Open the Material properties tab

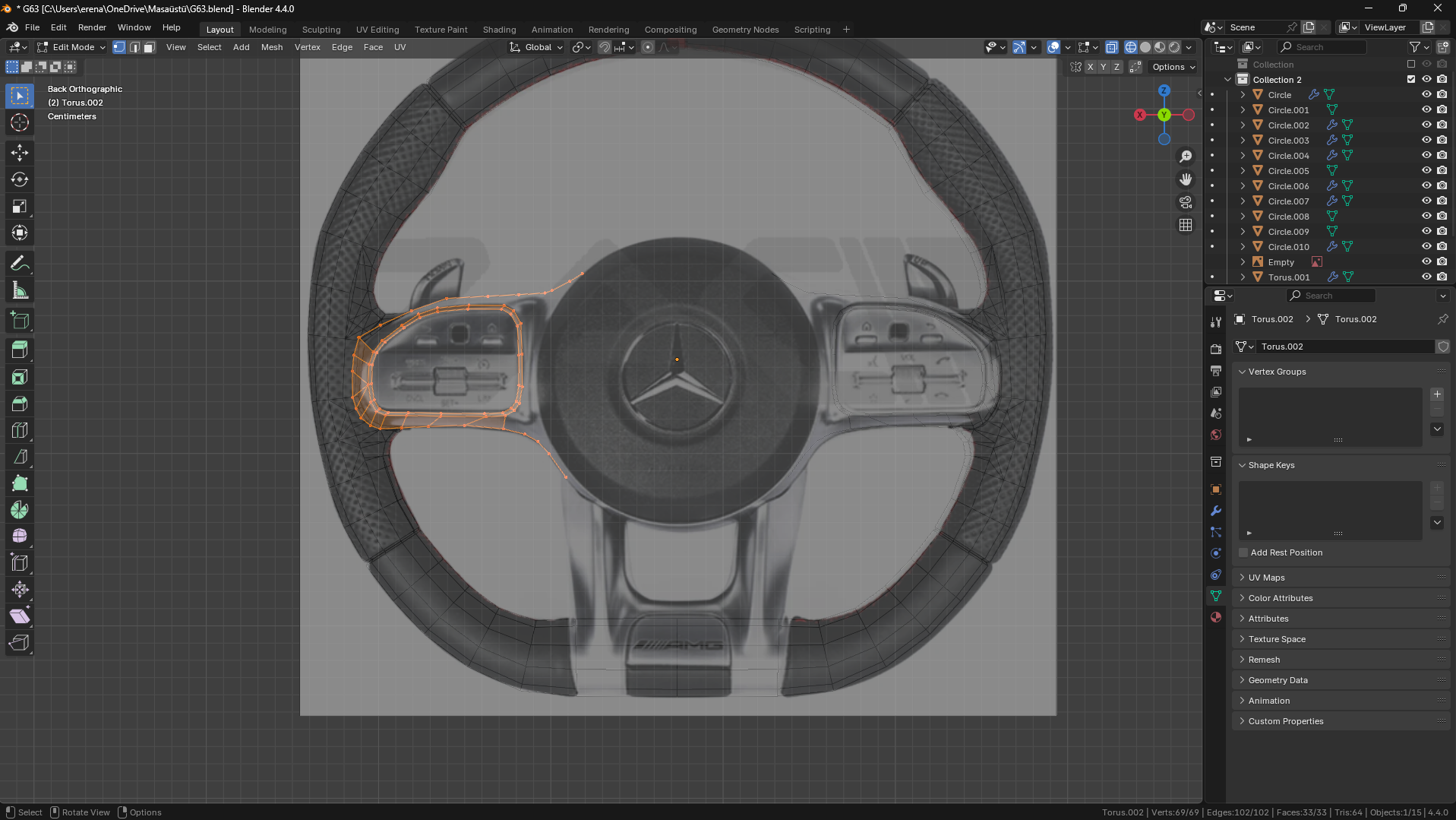tap(1216, 617)
